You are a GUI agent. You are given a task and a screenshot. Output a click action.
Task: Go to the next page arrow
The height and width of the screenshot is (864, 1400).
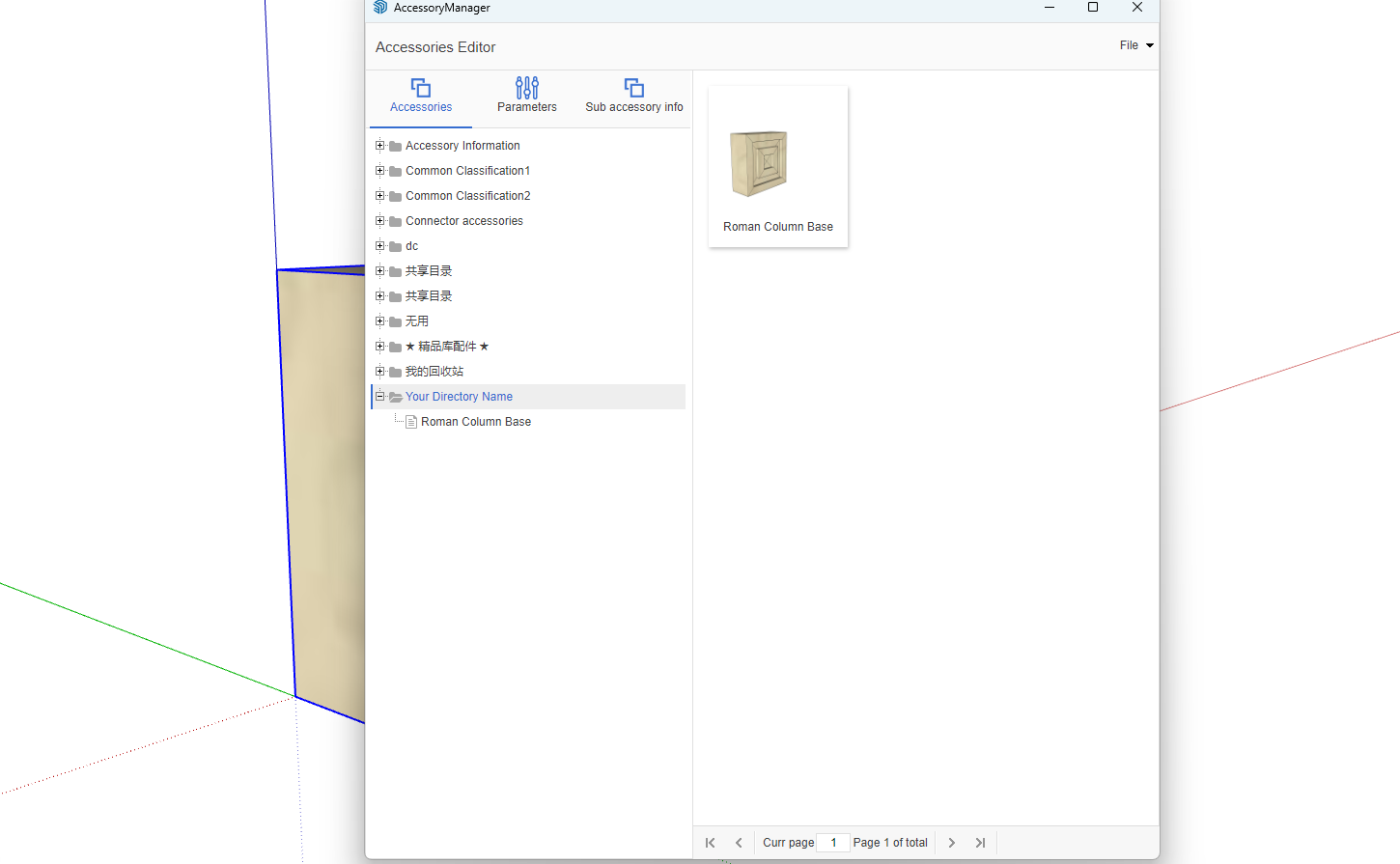coord(951,843)
